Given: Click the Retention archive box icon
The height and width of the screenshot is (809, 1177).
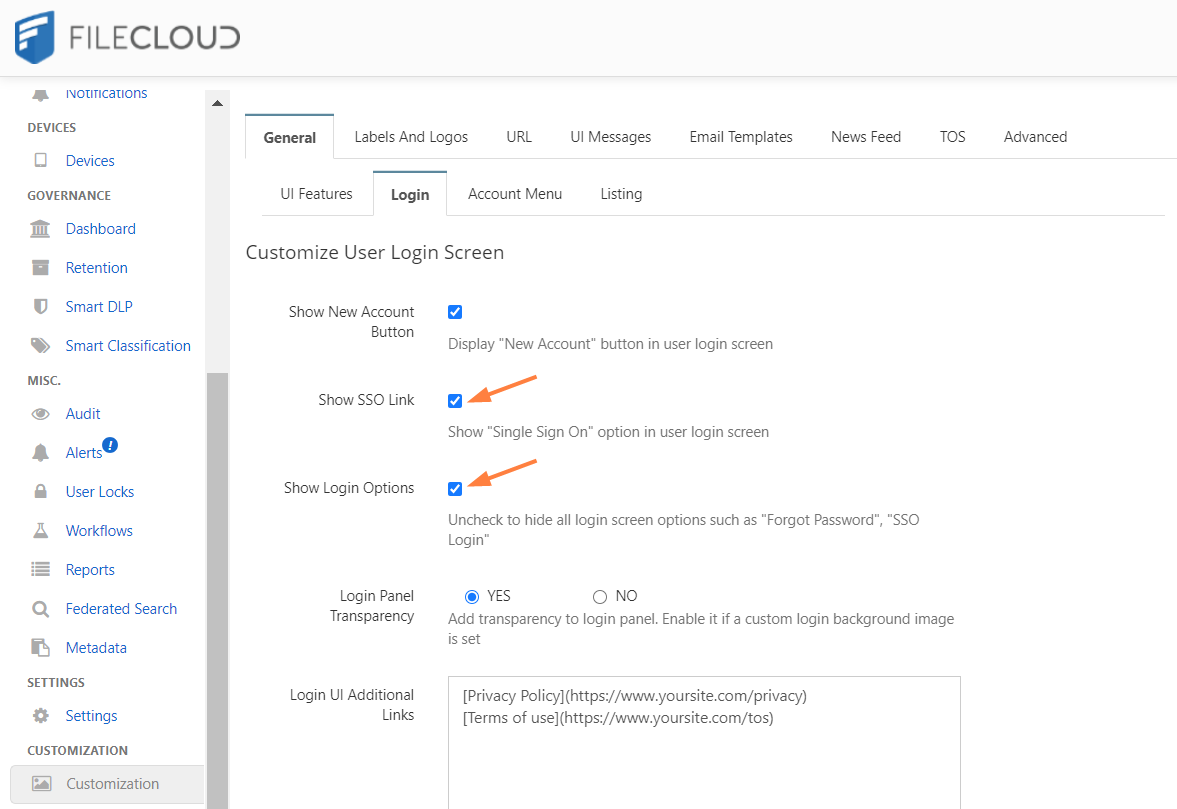Looking at the screenshot, I should [41, 268].
